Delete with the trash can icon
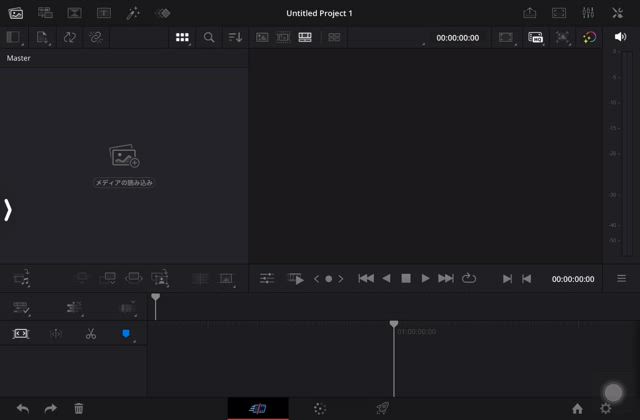640x420 pixels. pyautogui.click(x=79, y=408)
